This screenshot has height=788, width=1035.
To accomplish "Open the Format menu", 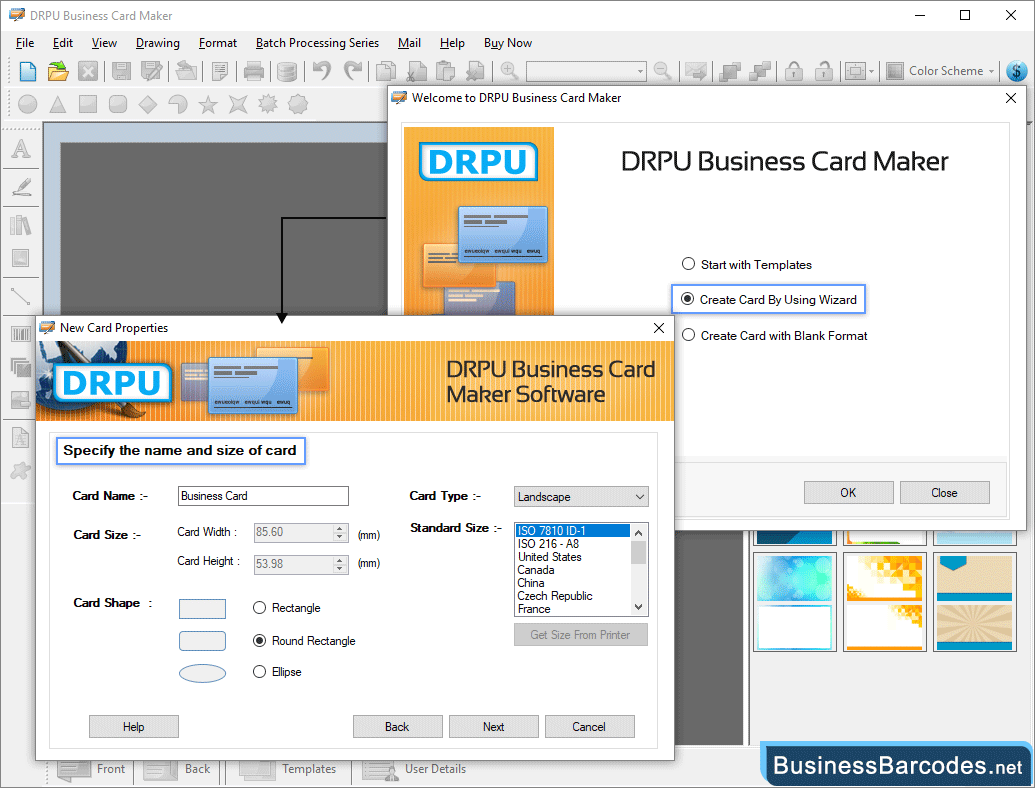I will tap(218, 43).
